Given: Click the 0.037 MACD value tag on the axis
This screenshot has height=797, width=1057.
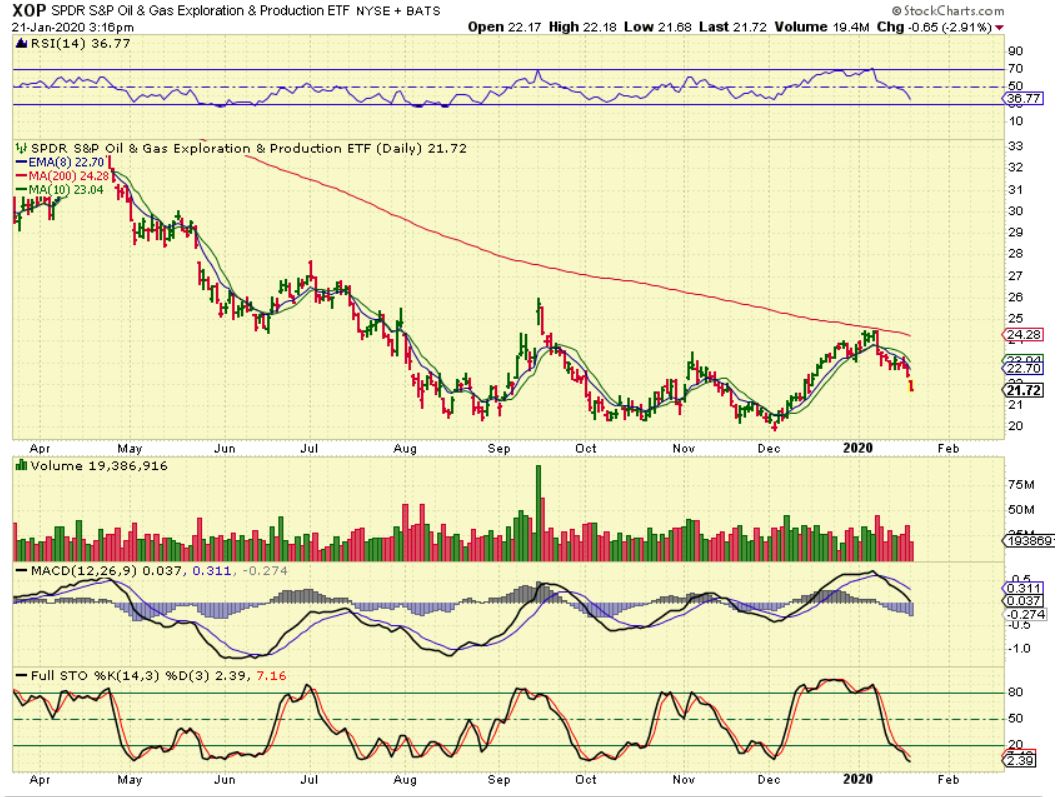Looking at the screenshot, I should click(1023, 601).
